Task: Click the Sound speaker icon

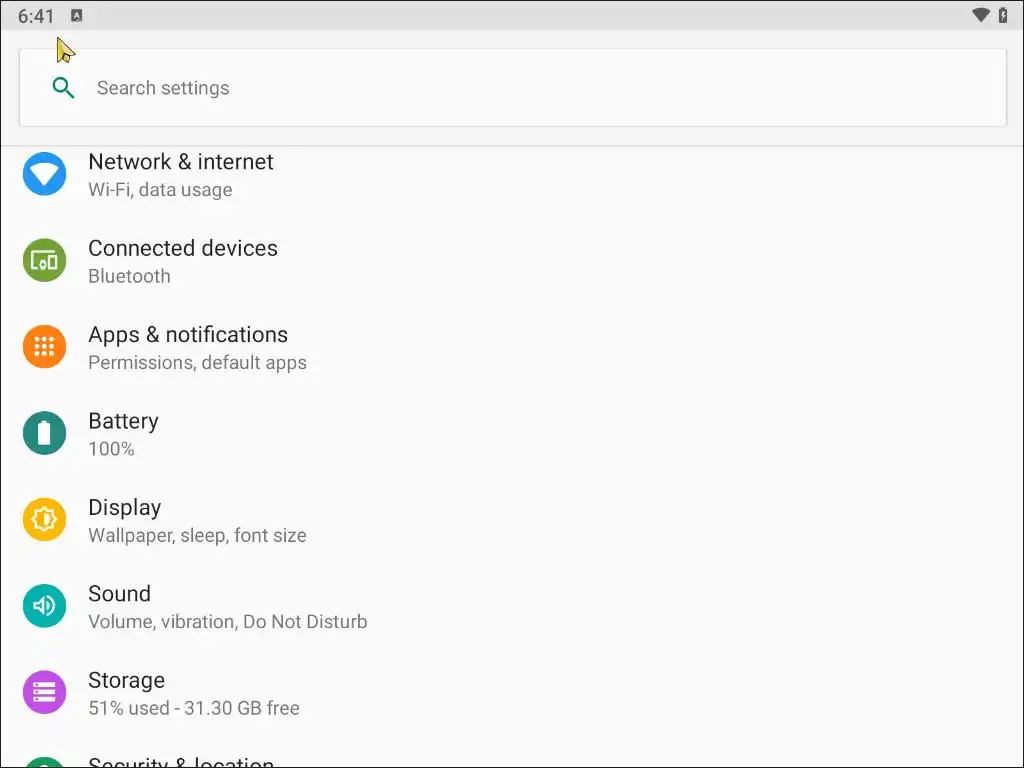Action: tap(45, 606)
